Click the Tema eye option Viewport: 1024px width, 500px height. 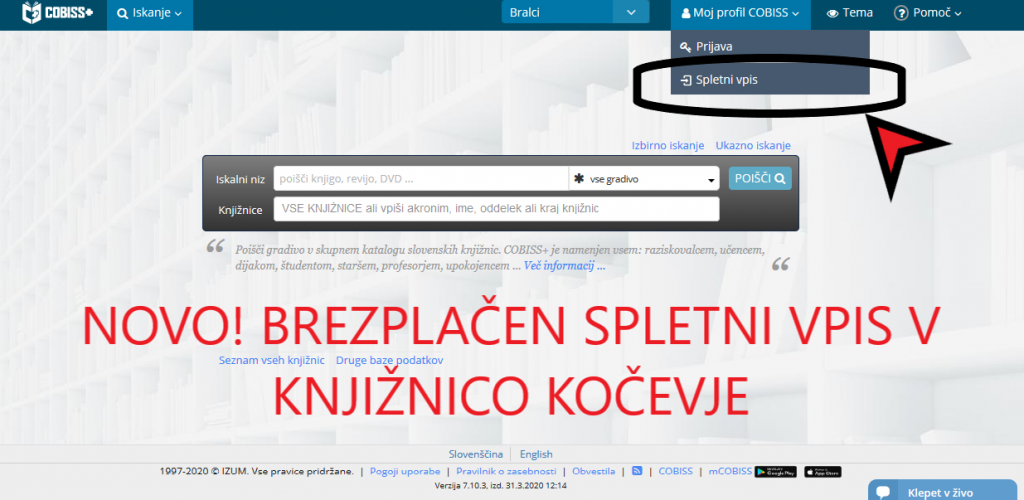[x=850, y=13]
